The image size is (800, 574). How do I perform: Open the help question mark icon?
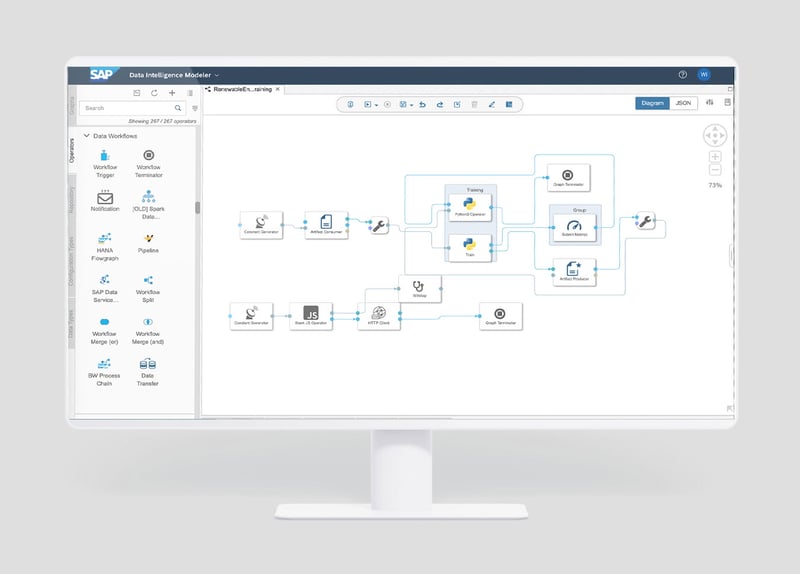pyautogui.click(x=683, y=74)
